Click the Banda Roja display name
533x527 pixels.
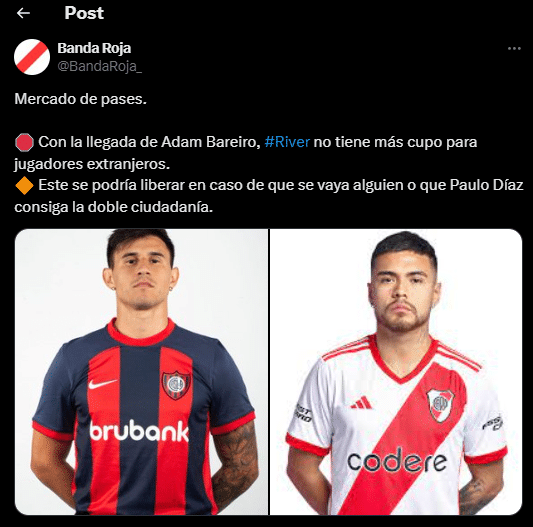coord(94,48)
